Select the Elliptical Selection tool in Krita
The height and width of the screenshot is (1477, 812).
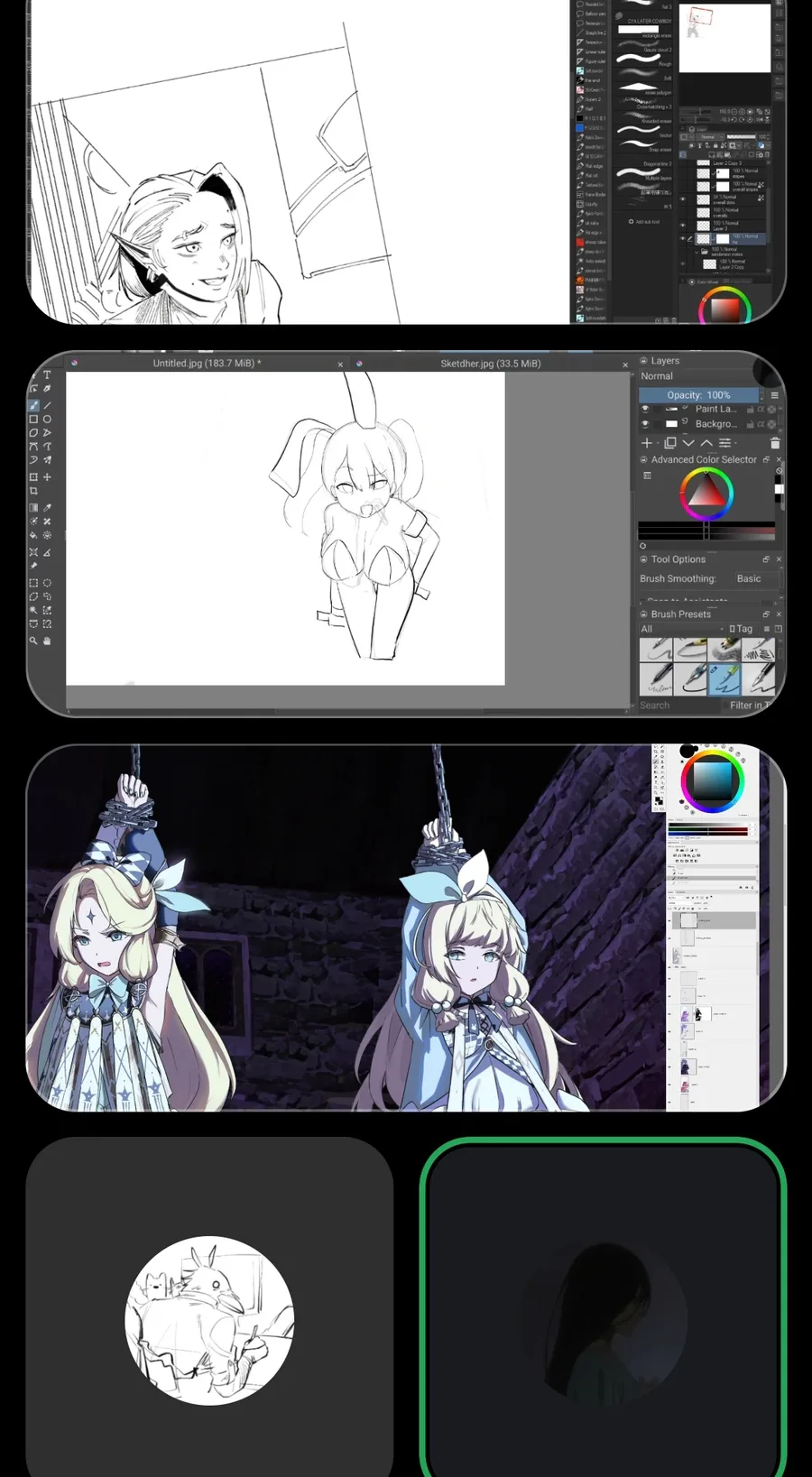click(47, 583)
